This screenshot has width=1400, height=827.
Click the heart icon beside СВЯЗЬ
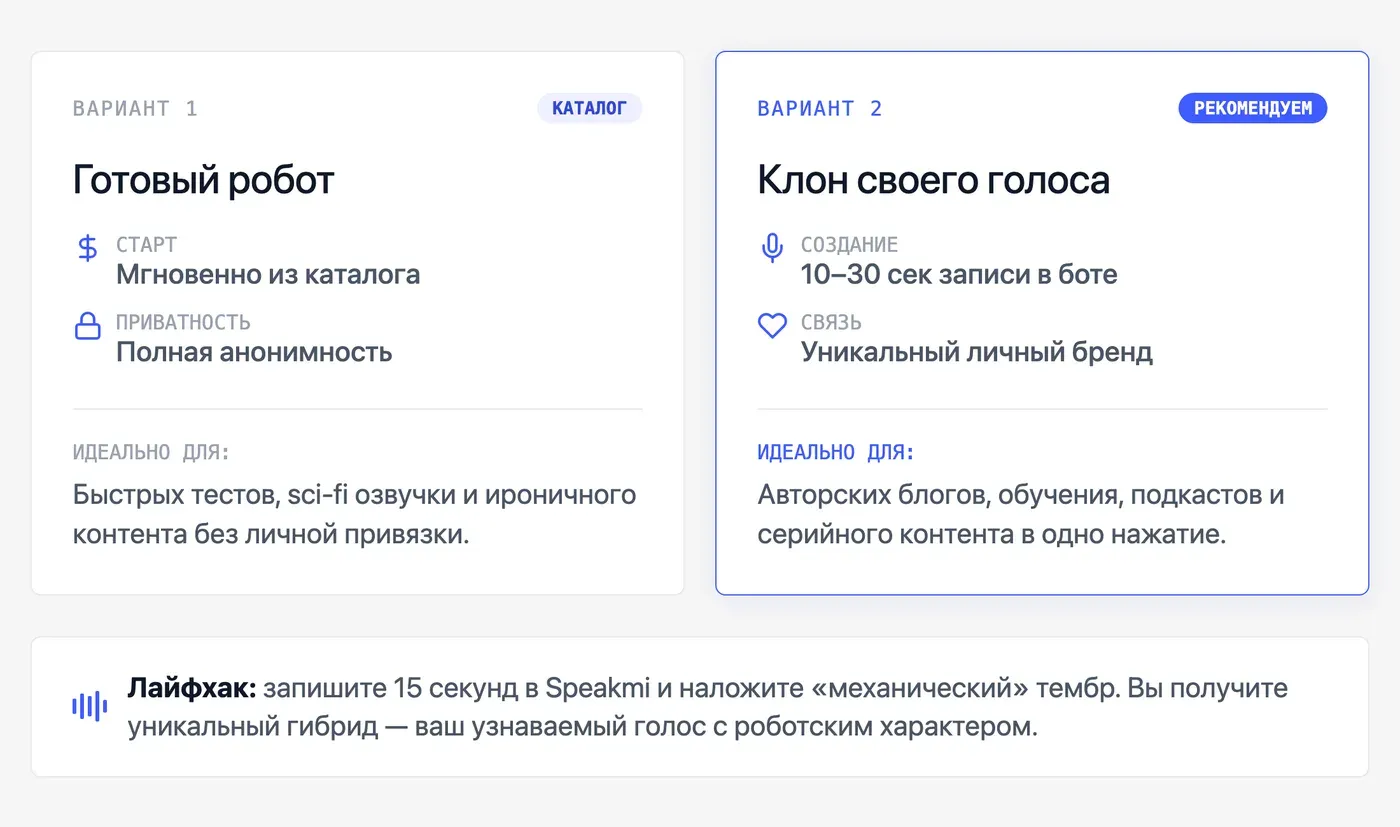coord(772,326)
